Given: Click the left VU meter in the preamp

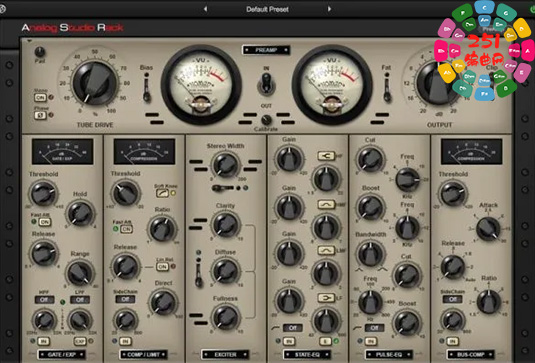Looking at the screenshot, I should click(201, 85).
